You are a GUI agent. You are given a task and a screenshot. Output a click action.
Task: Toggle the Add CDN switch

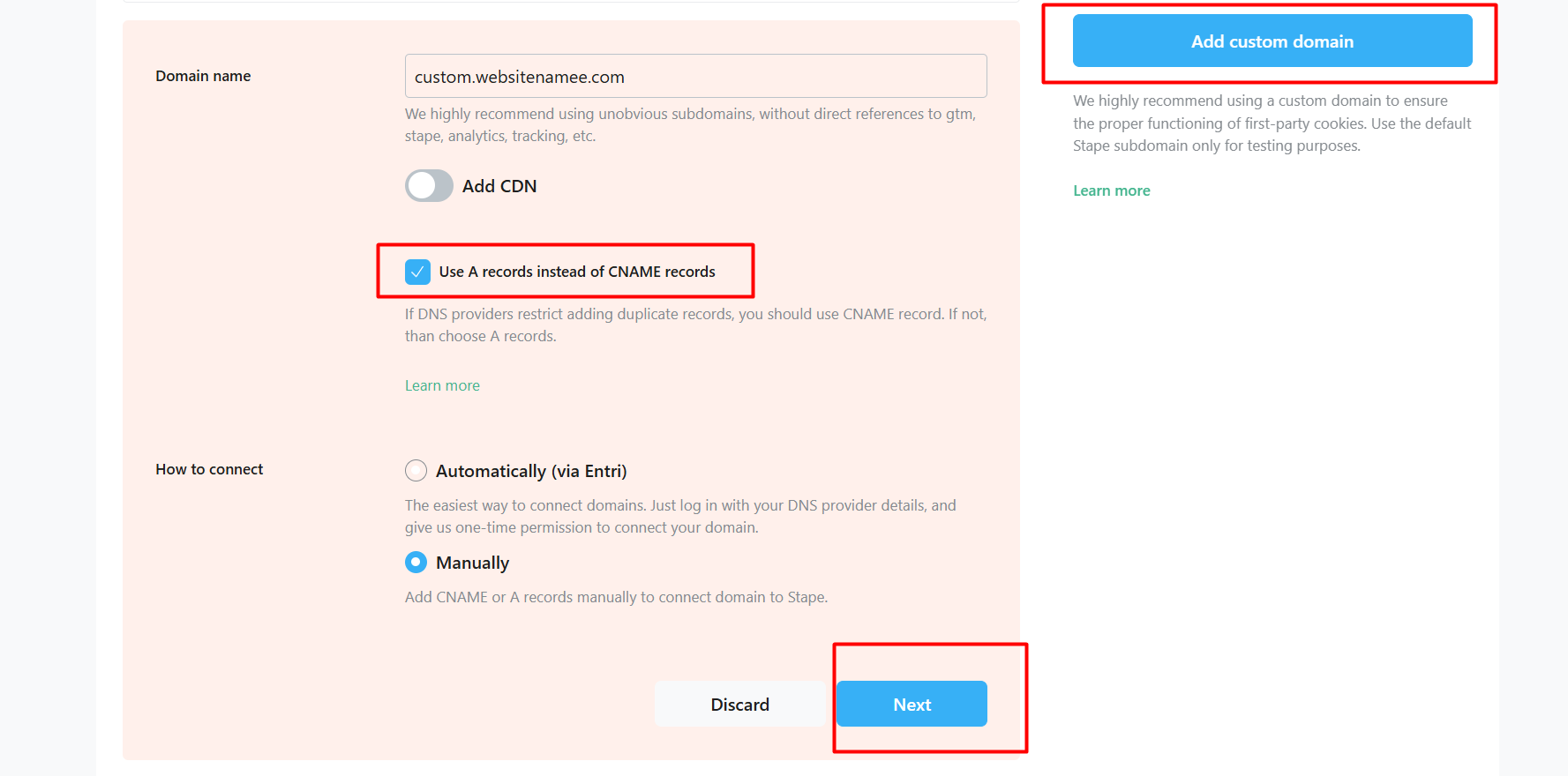[429, 186]
